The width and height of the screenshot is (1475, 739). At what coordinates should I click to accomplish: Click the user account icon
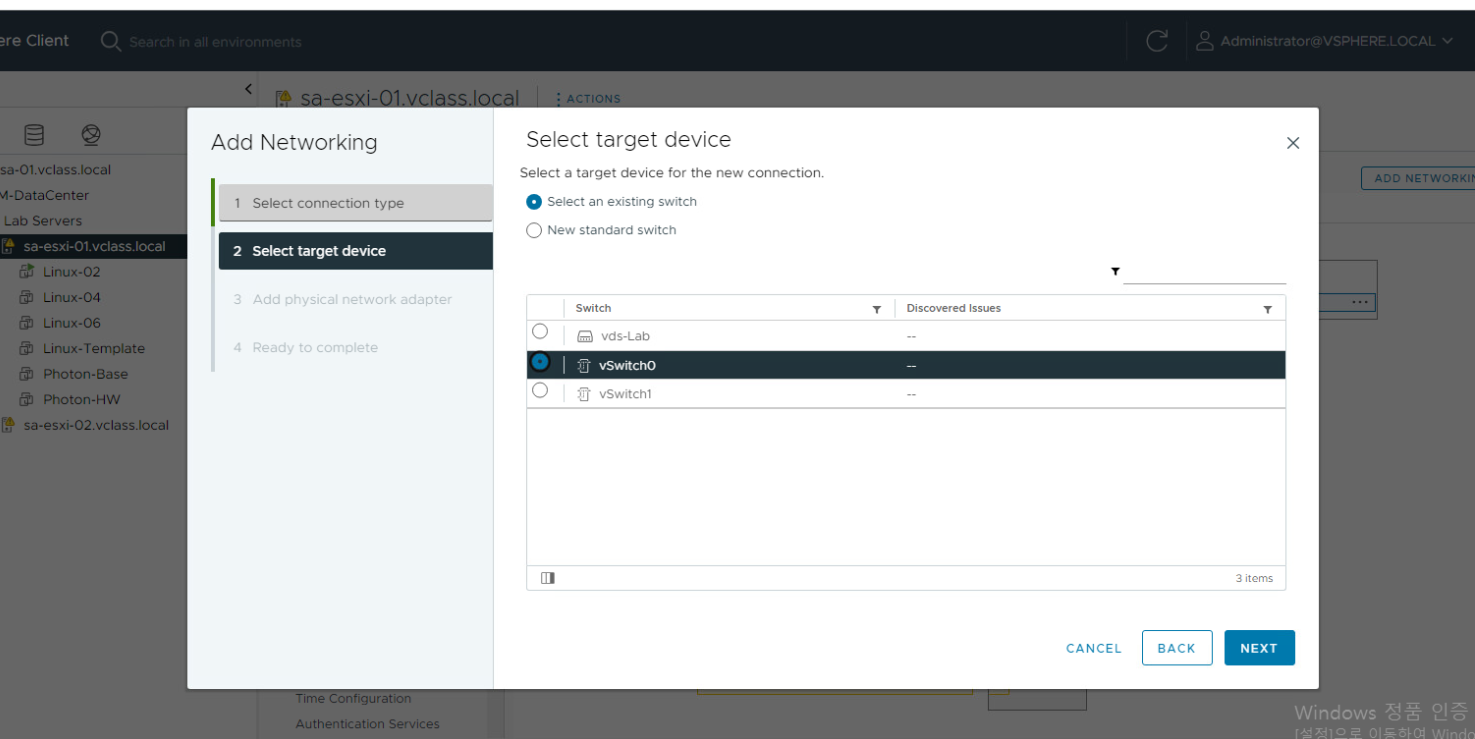pyautogui.click(x=1204, y=41)
